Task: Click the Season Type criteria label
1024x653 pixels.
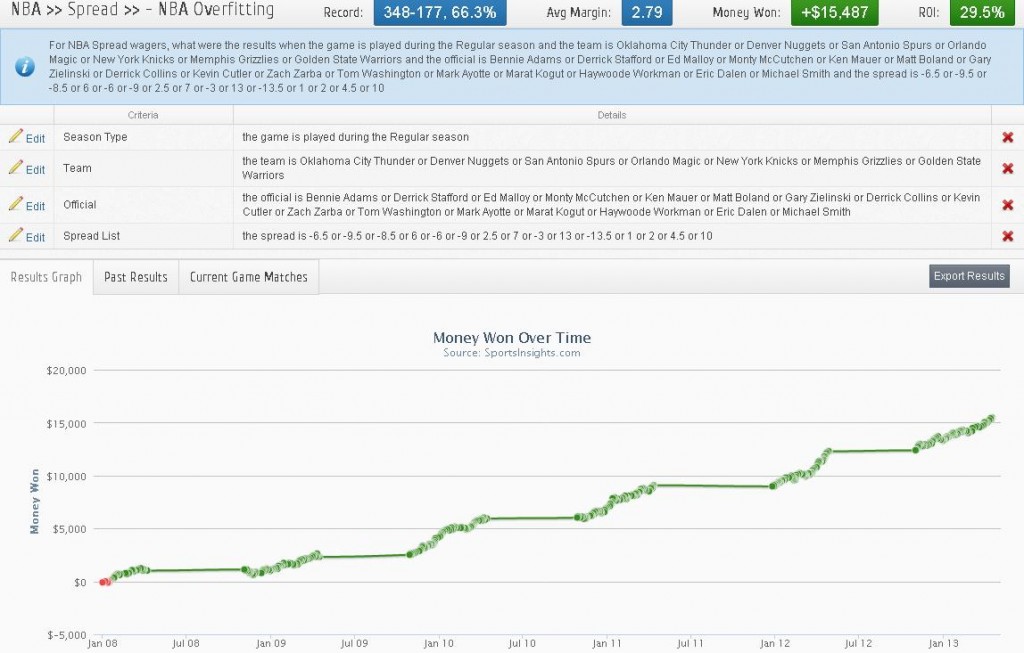Action: click(x=95, y=137)
